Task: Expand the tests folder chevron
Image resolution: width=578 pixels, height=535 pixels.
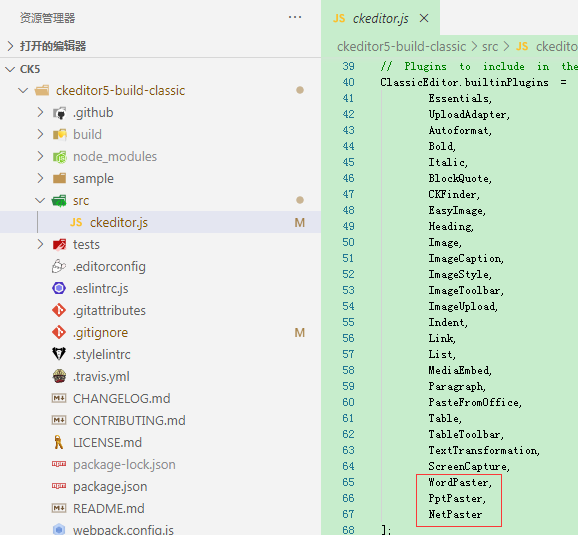Action: point(40,244)
